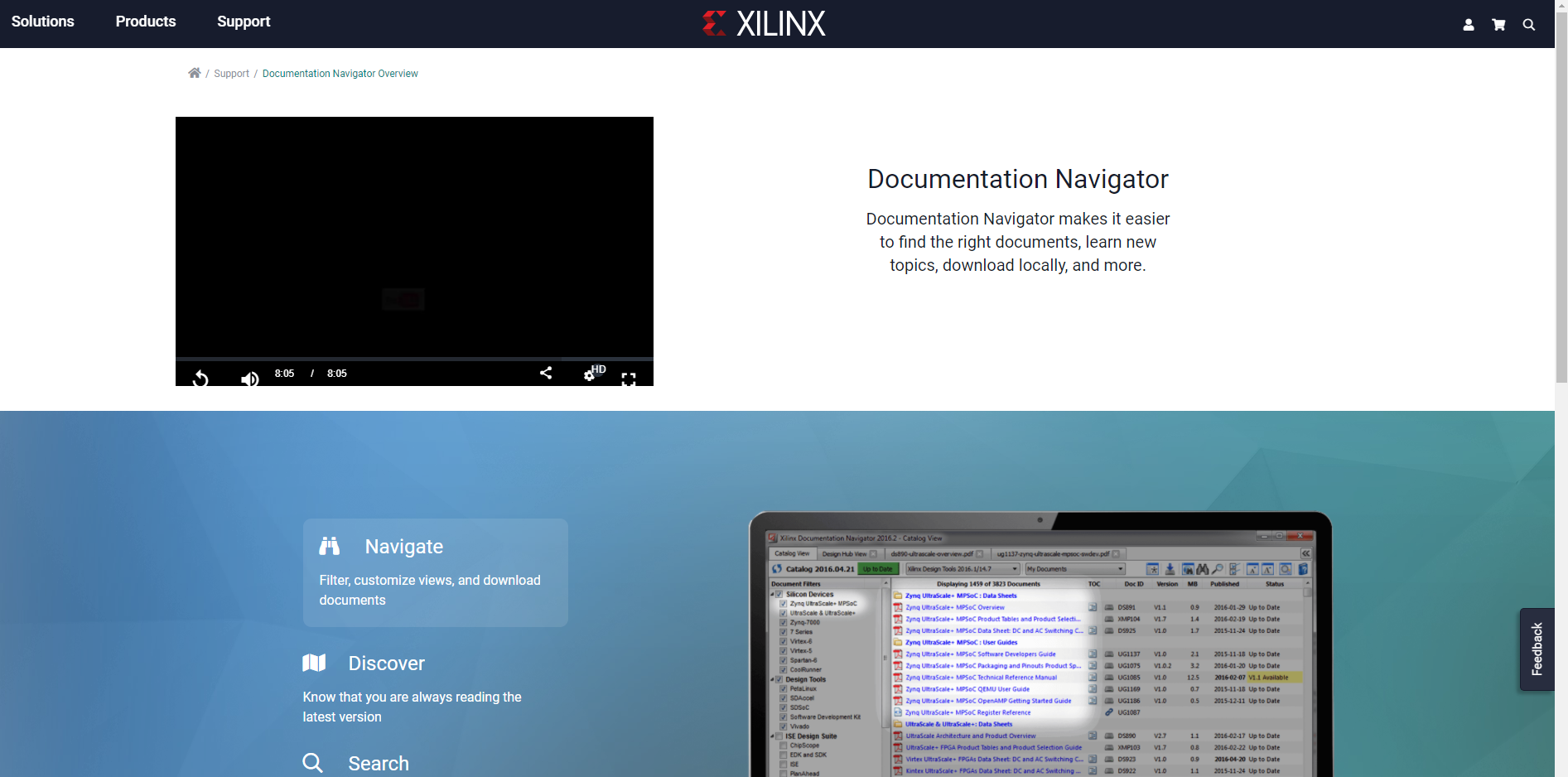Image resolution: width=1568 pixels, height=777 pixels.
Task: Open the Products menu
Action: (x=145, y=22)
